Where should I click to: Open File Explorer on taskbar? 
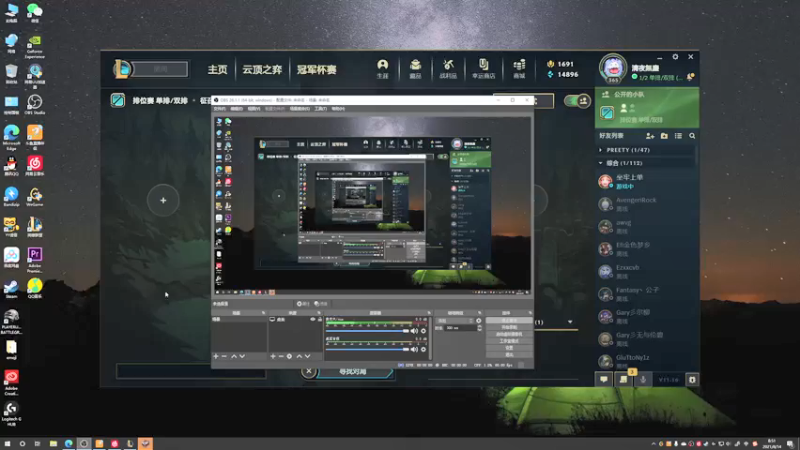coord(53,443)
